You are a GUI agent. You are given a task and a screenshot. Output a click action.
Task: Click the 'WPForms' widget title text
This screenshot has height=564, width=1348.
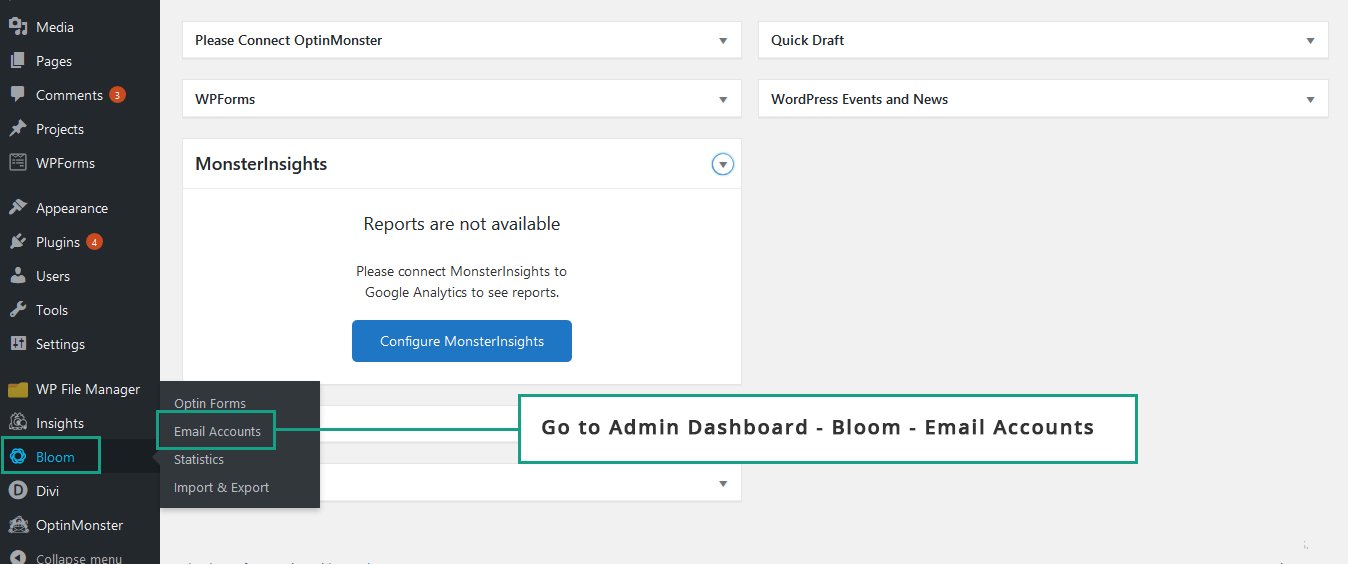point(225,100)
